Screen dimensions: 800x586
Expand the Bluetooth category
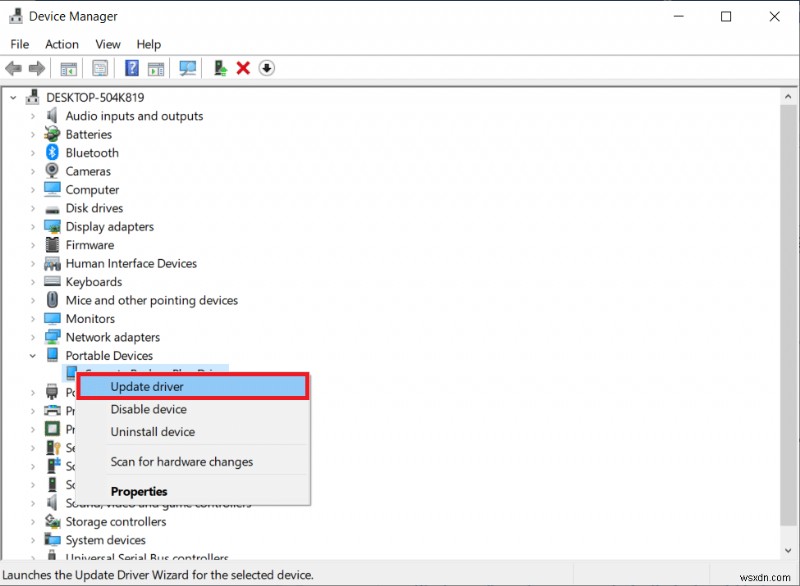coord(33,152)
